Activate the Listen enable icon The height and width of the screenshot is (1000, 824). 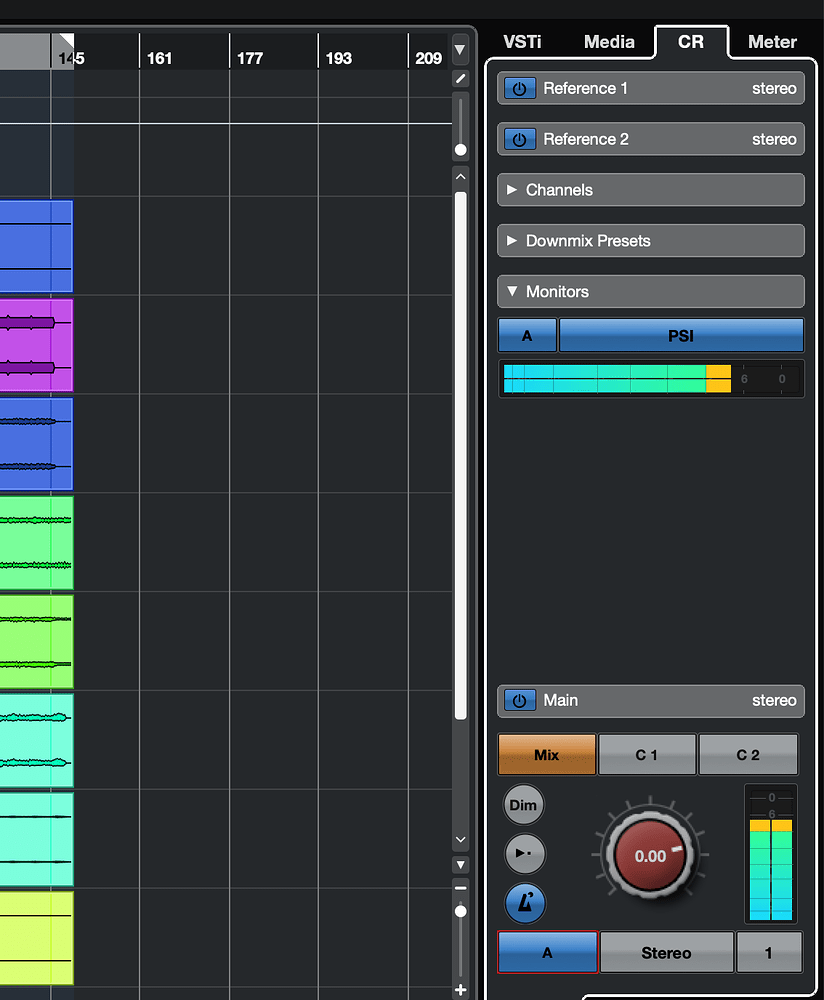[524, 854]
